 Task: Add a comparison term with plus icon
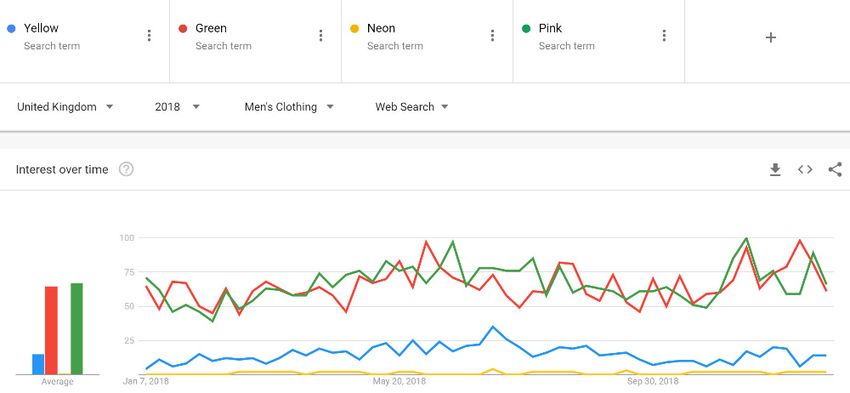[x=770, y=37]
